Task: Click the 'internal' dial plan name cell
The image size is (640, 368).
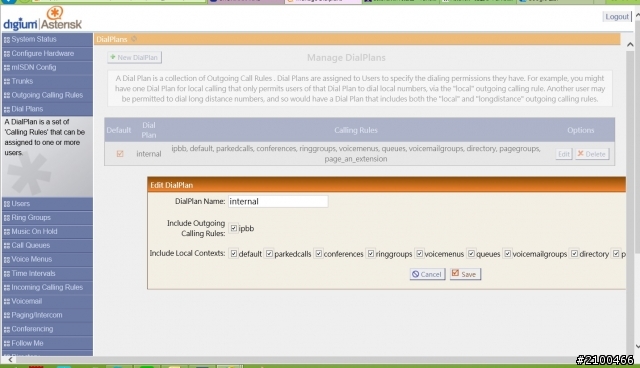Action: 149,154
